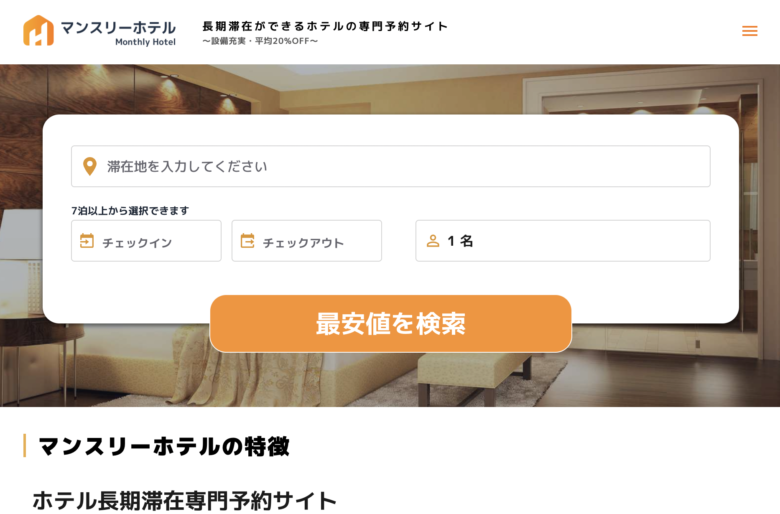Open the チェックイン date picker
Screen dimensions: 780x514
(146, 241)
